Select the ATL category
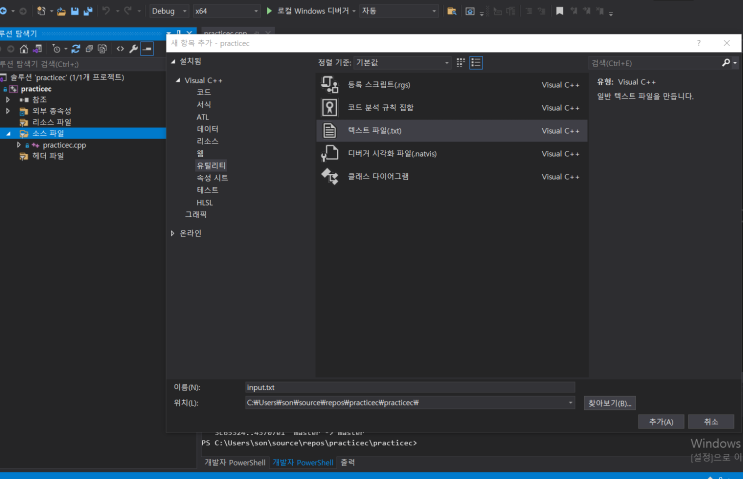 click(x=203, y=117)
